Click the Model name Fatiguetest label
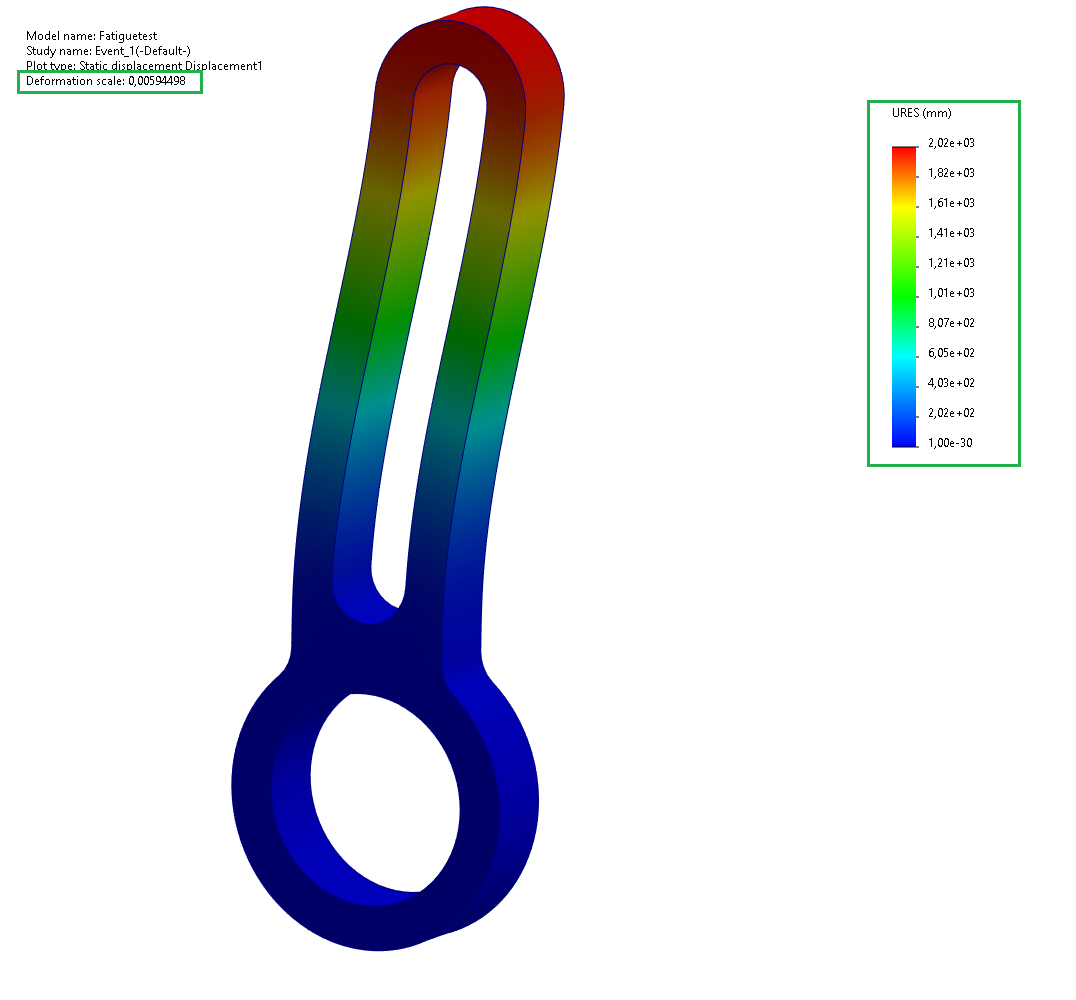Screen dimensions: 1076x1000 (91, 36)
